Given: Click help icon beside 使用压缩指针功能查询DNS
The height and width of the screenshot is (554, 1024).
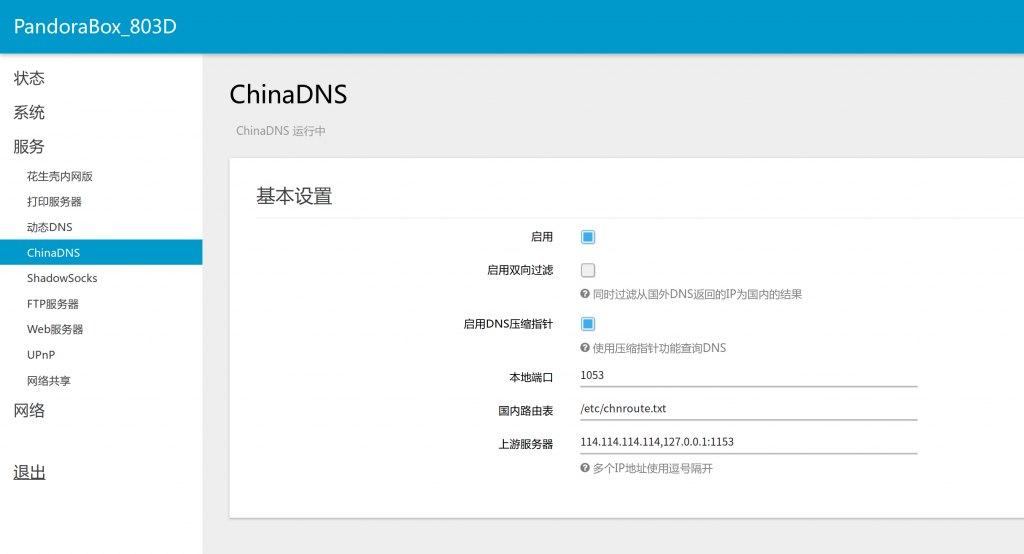Looking at the screenshot, I should pos(585,348).
